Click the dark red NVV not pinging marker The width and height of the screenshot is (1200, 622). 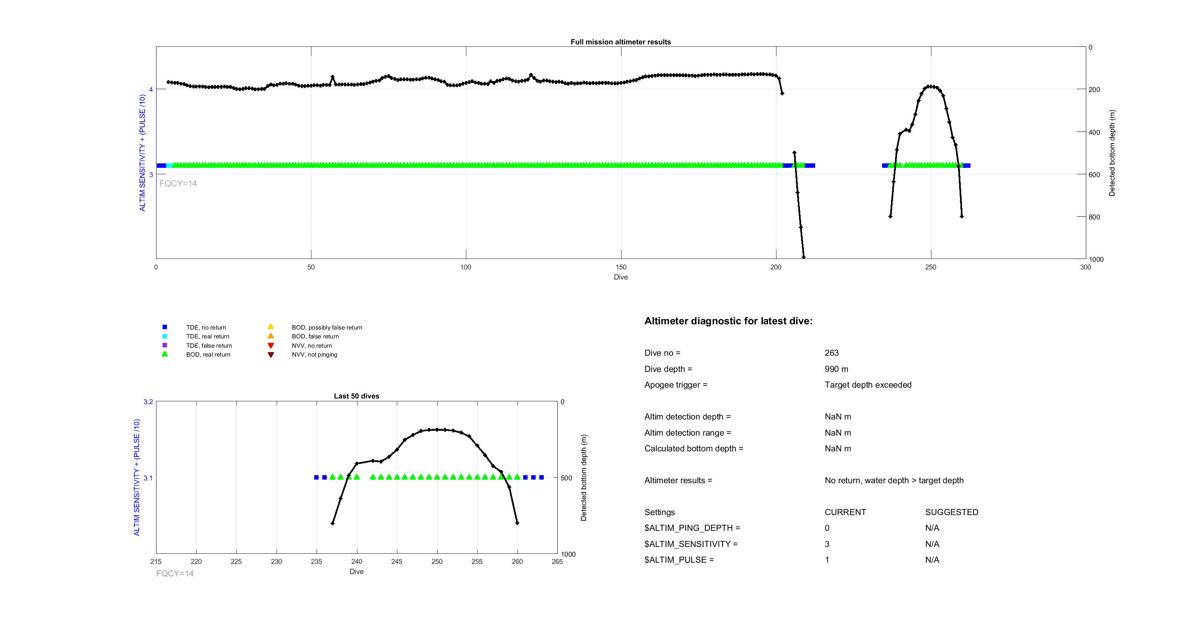pyautogui.click(x=271, y=354)
